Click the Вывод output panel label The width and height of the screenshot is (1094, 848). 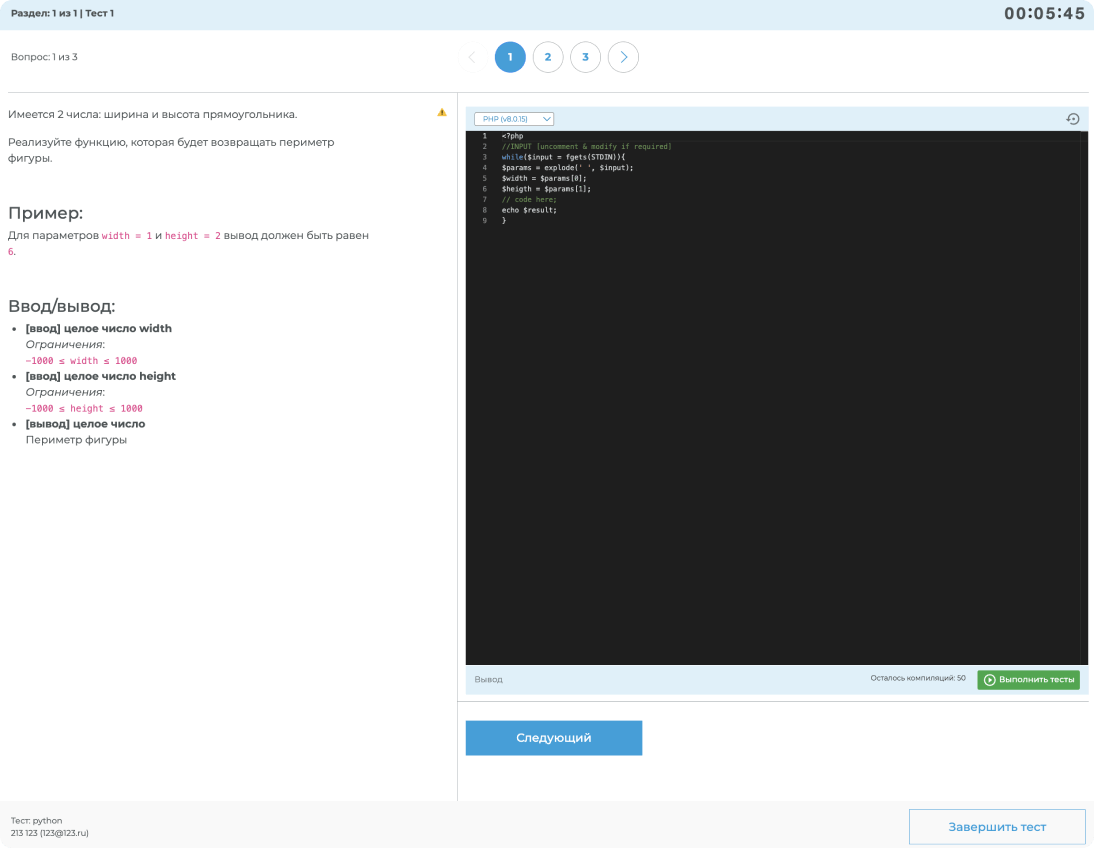coord(489,680)
